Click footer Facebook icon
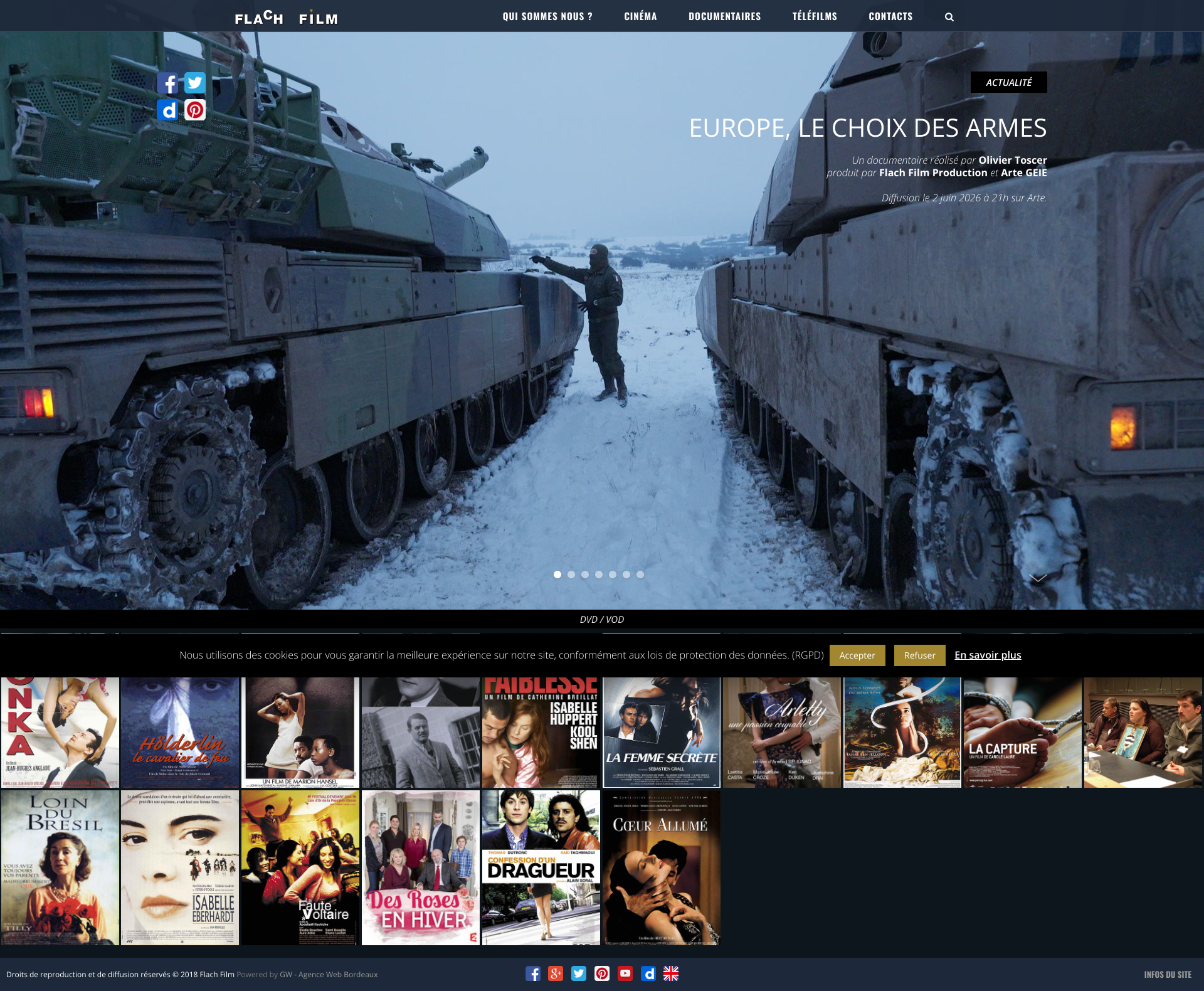This screenshot has width=1204, height=991. [533, 973]
